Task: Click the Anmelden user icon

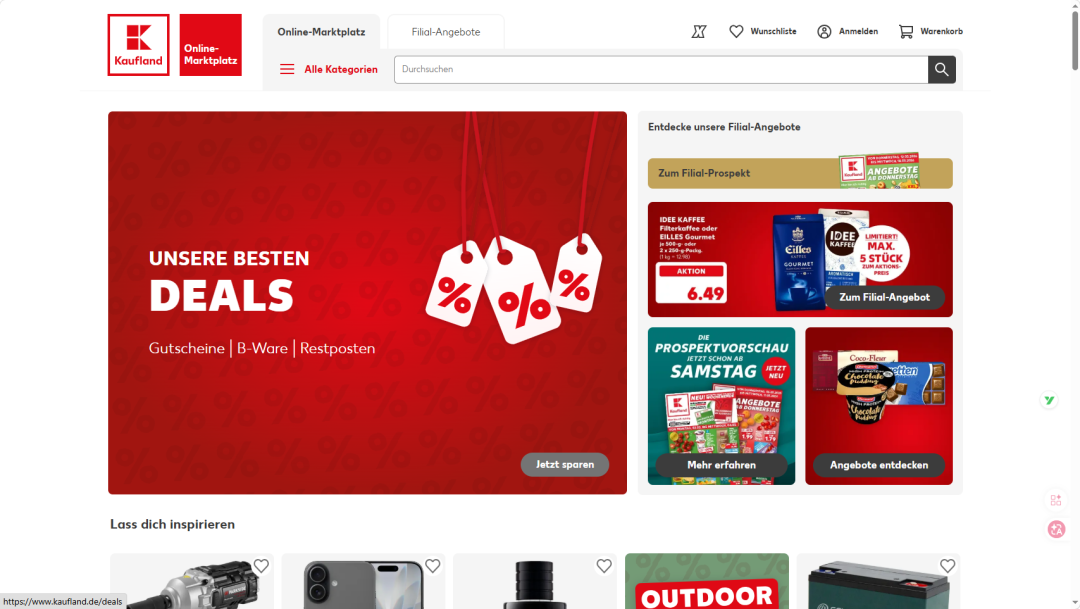Action: [824, 32]
